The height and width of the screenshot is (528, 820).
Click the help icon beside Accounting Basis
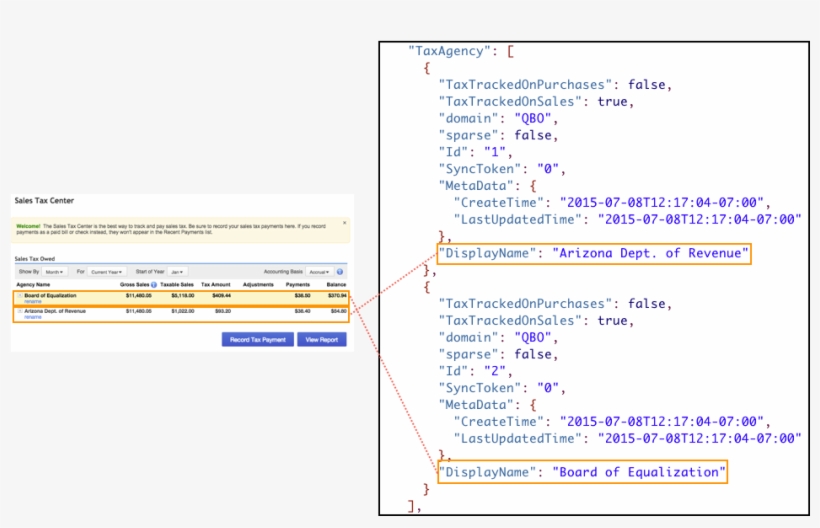point(340,272)
